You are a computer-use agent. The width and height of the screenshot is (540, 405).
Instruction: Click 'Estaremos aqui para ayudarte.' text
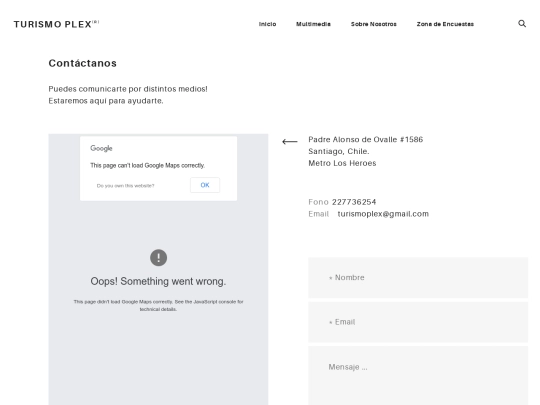point(106,101)
